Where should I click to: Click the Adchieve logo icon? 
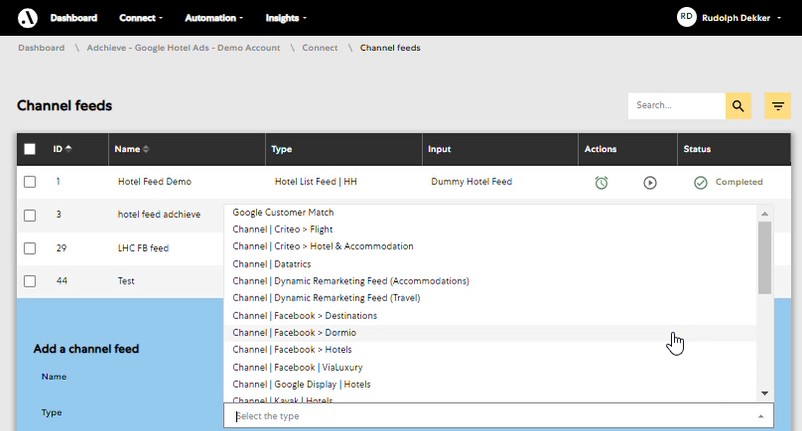pyautogui.click(x=28, y=18)
